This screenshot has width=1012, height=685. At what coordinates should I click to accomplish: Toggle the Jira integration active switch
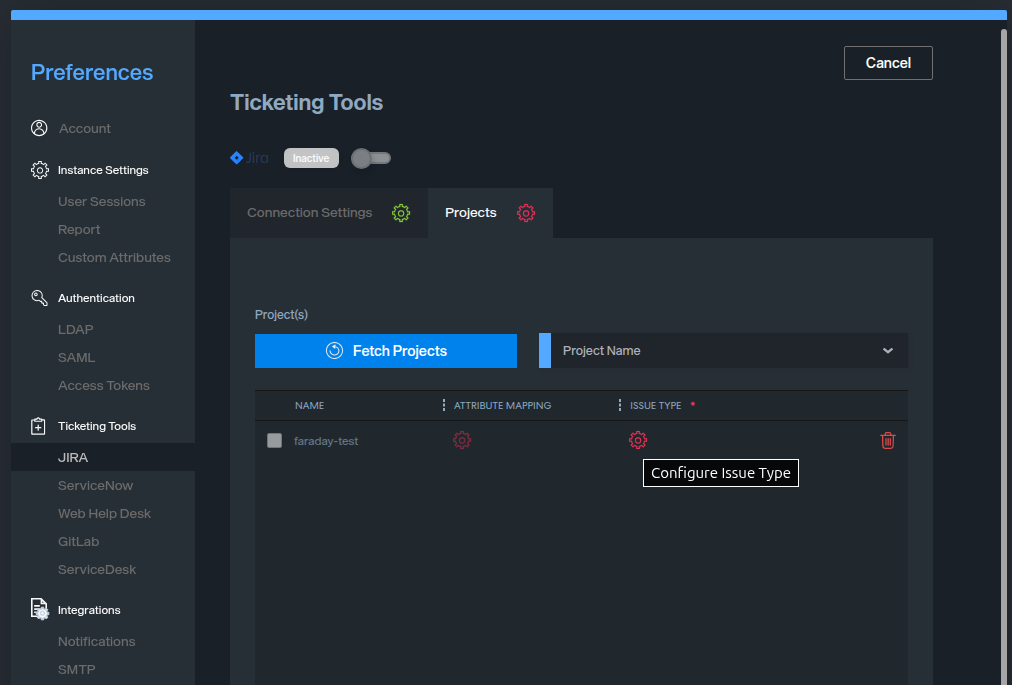pyautogui.click(x=371, y=158)
